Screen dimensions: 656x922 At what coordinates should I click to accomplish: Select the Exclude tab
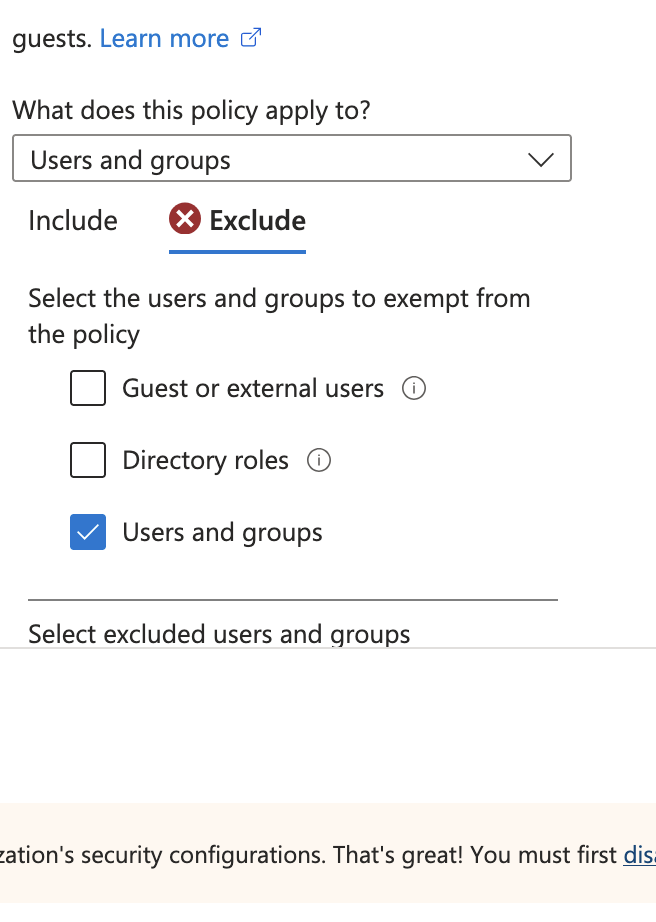click(x=237, y=221)
